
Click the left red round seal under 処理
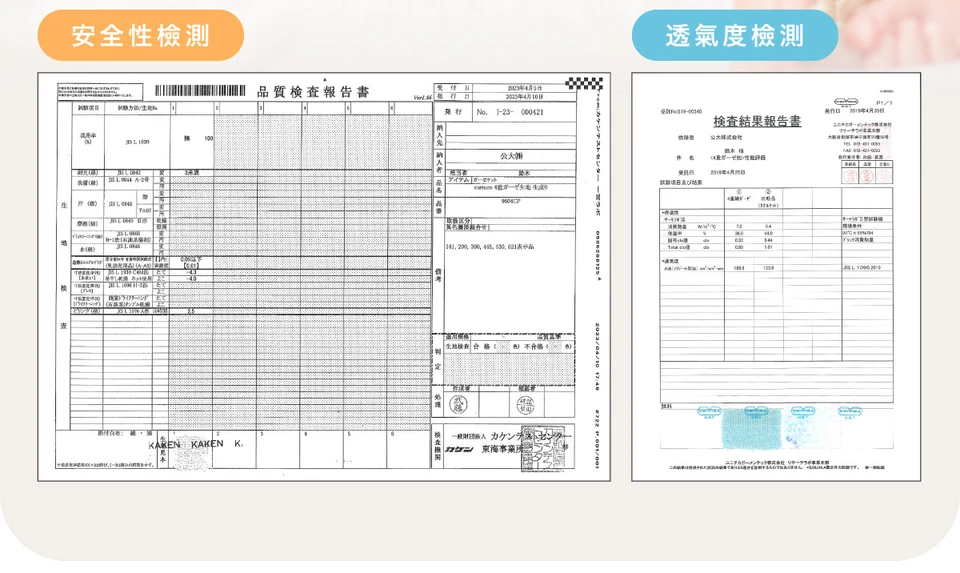[459, 403]
